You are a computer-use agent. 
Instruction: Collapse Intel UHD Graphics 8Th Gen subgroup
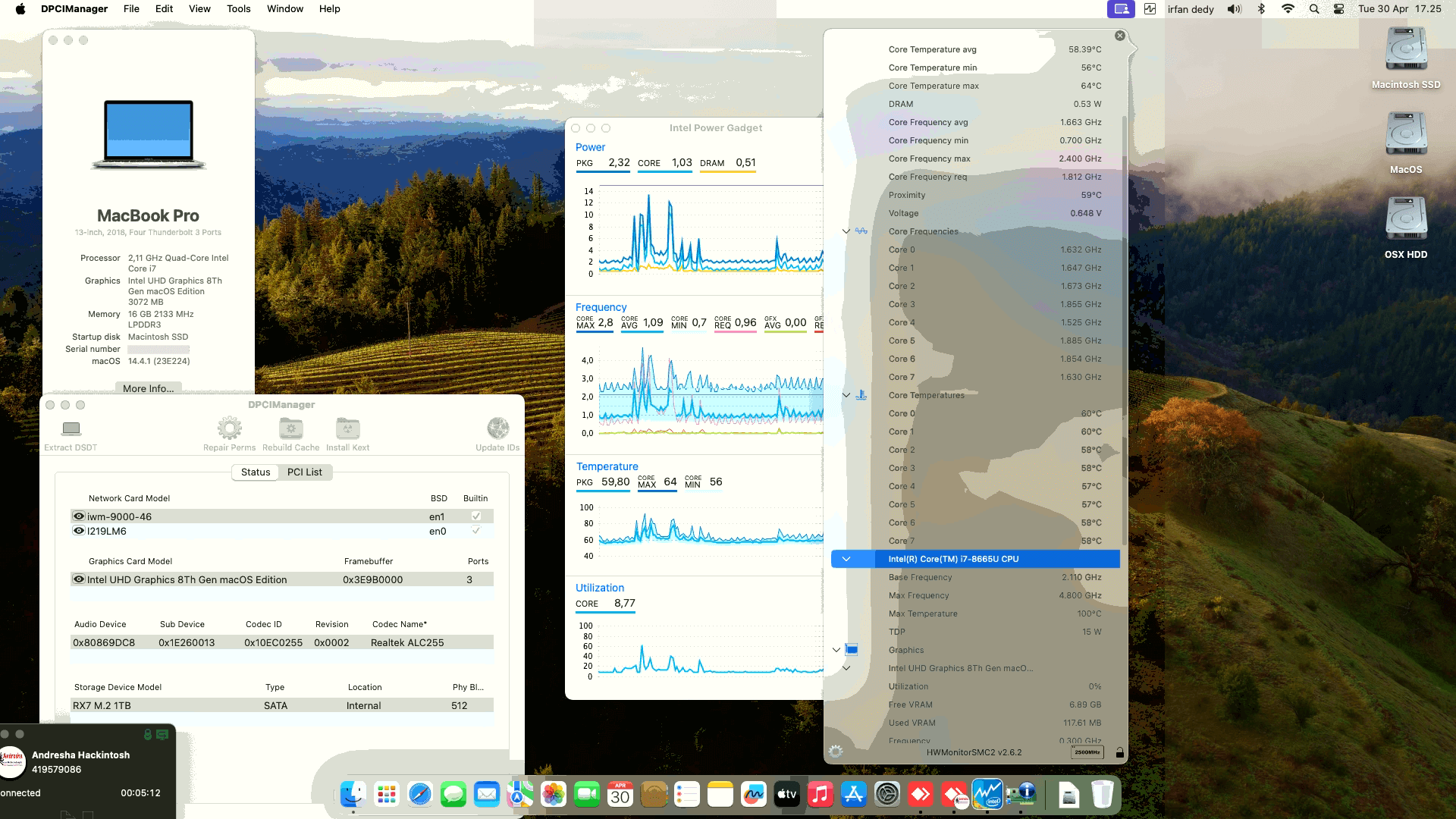point(846,668)
